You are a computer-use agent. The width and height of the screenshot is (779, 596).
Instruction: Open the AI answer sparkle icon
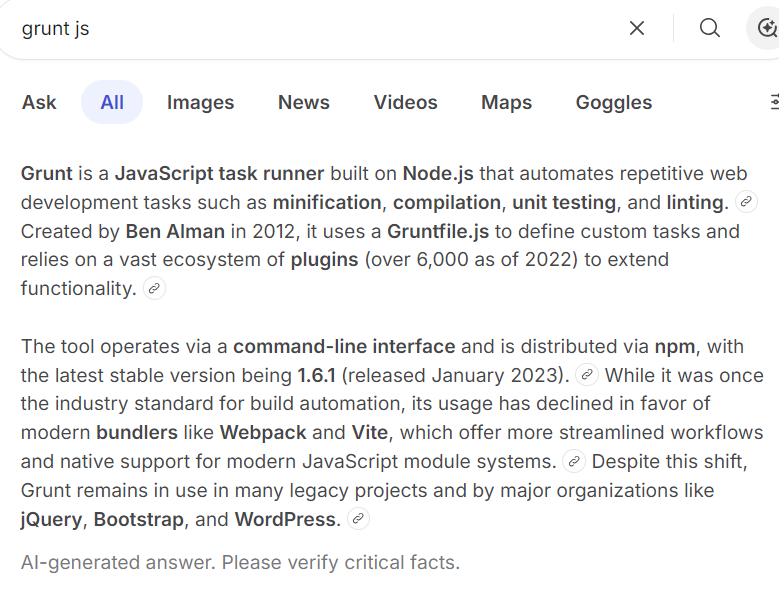point(767,28)
